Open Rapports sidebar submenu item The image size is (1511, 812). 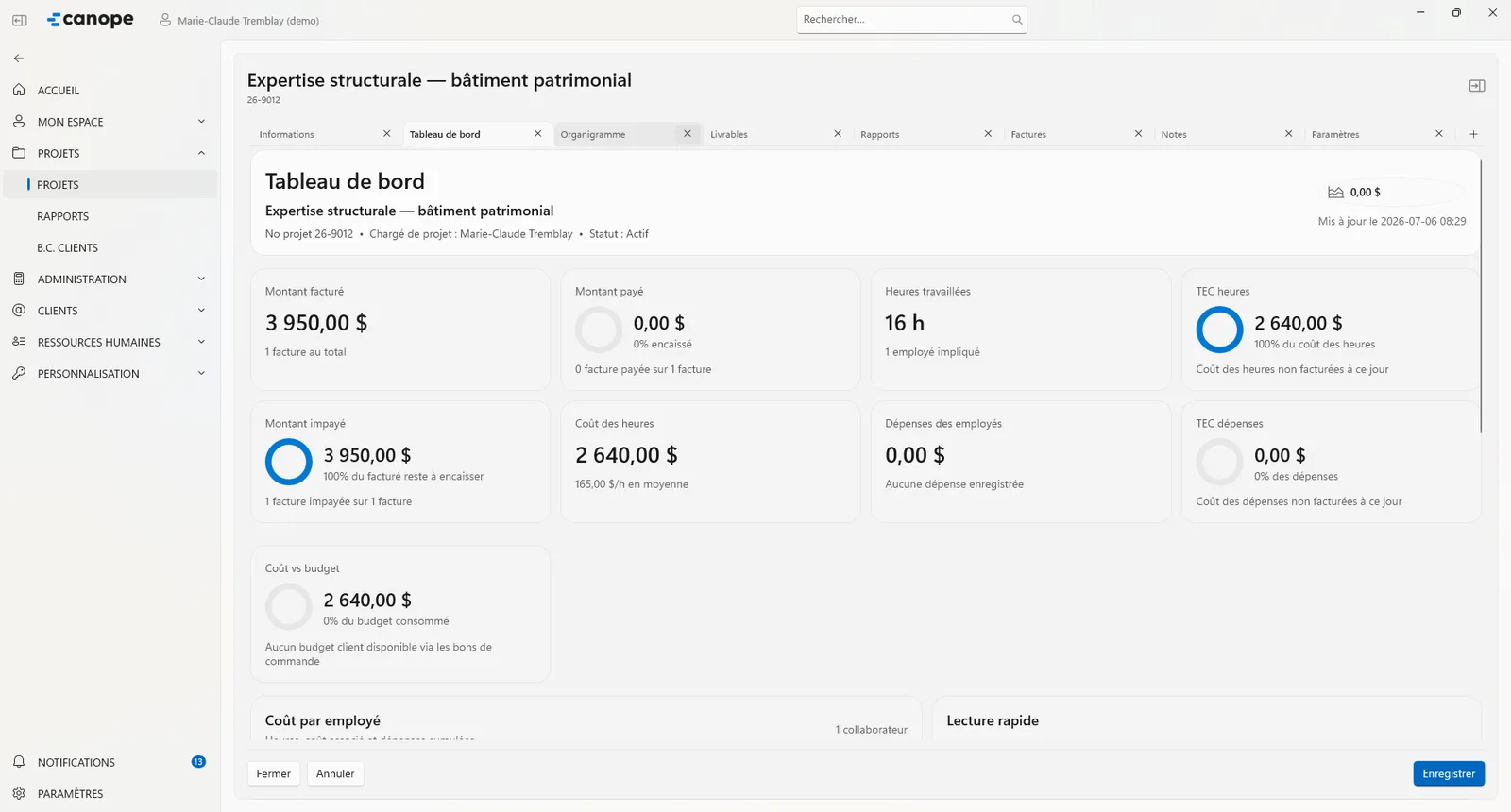(x=110, y=216)
